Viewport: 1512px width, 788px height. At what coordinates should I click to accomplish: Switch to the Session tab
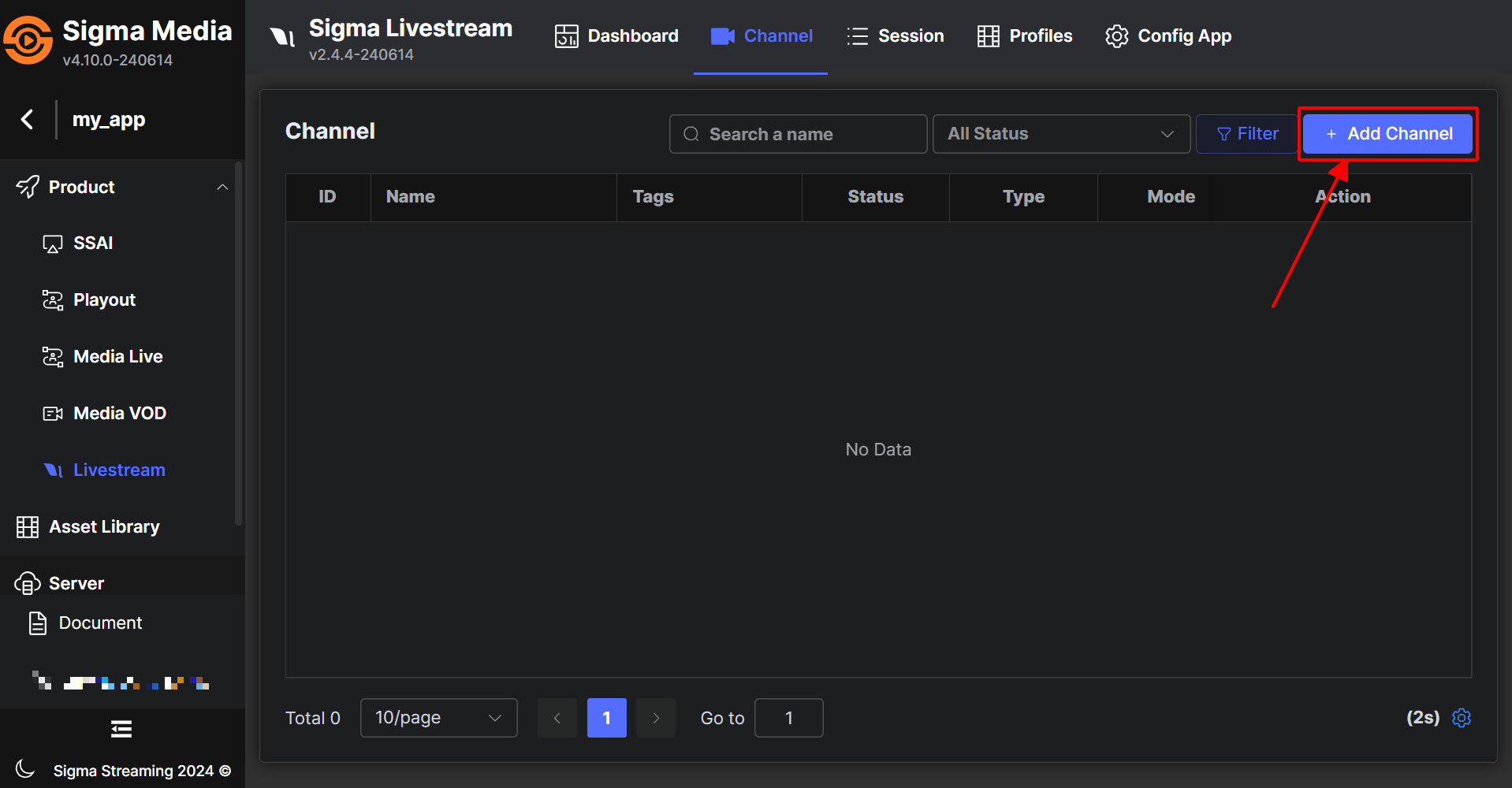tap(896, 36)
